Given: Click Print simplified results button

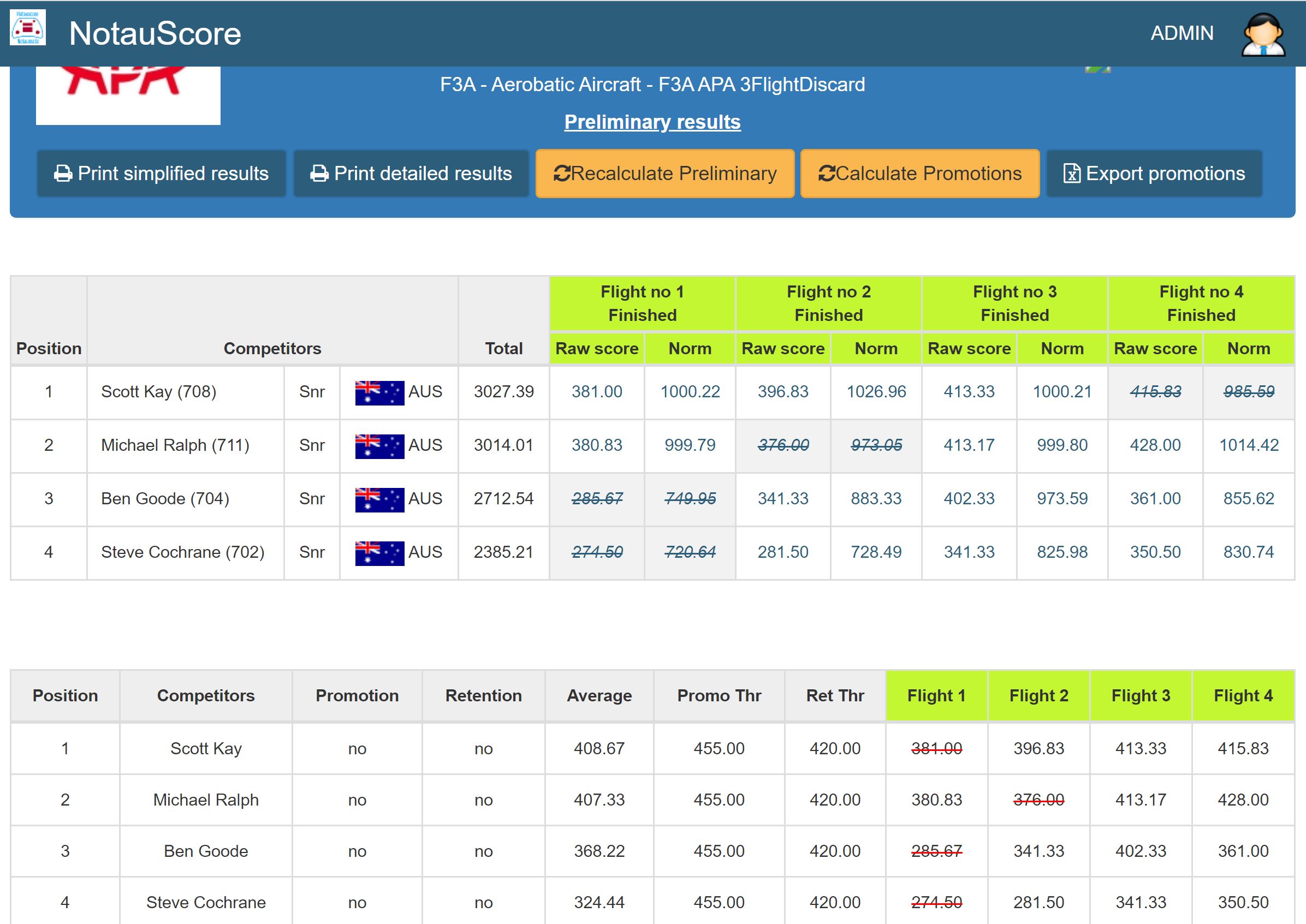Looking at the screenshot, I should [161, 174].
